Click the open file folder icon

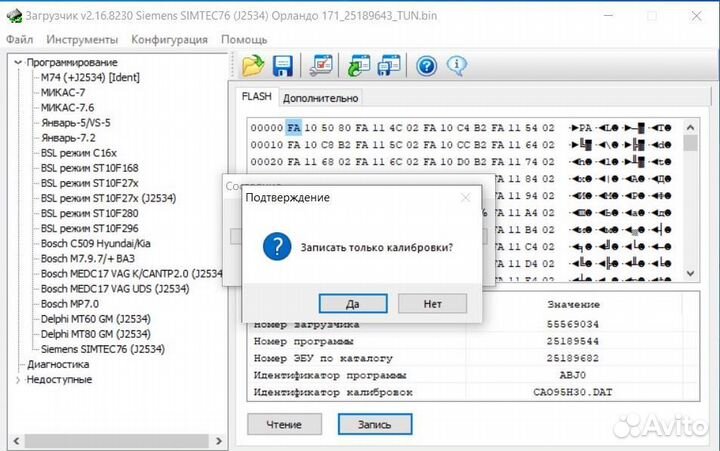coord(254,67)
